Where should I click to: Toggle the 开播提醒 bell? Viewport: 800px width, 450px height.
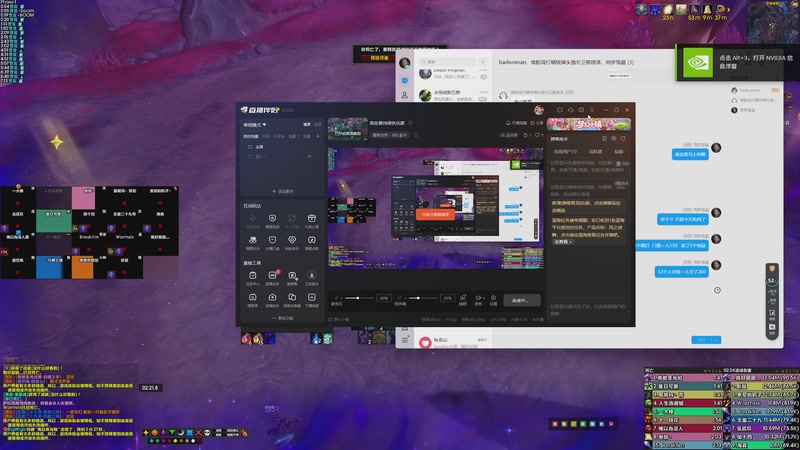tap(516, 123)
